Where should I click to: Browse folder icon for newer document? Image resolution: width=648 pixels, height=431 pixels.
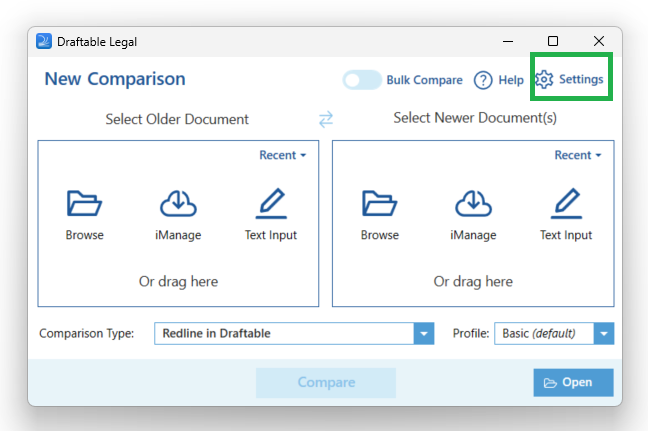(379, 203)
